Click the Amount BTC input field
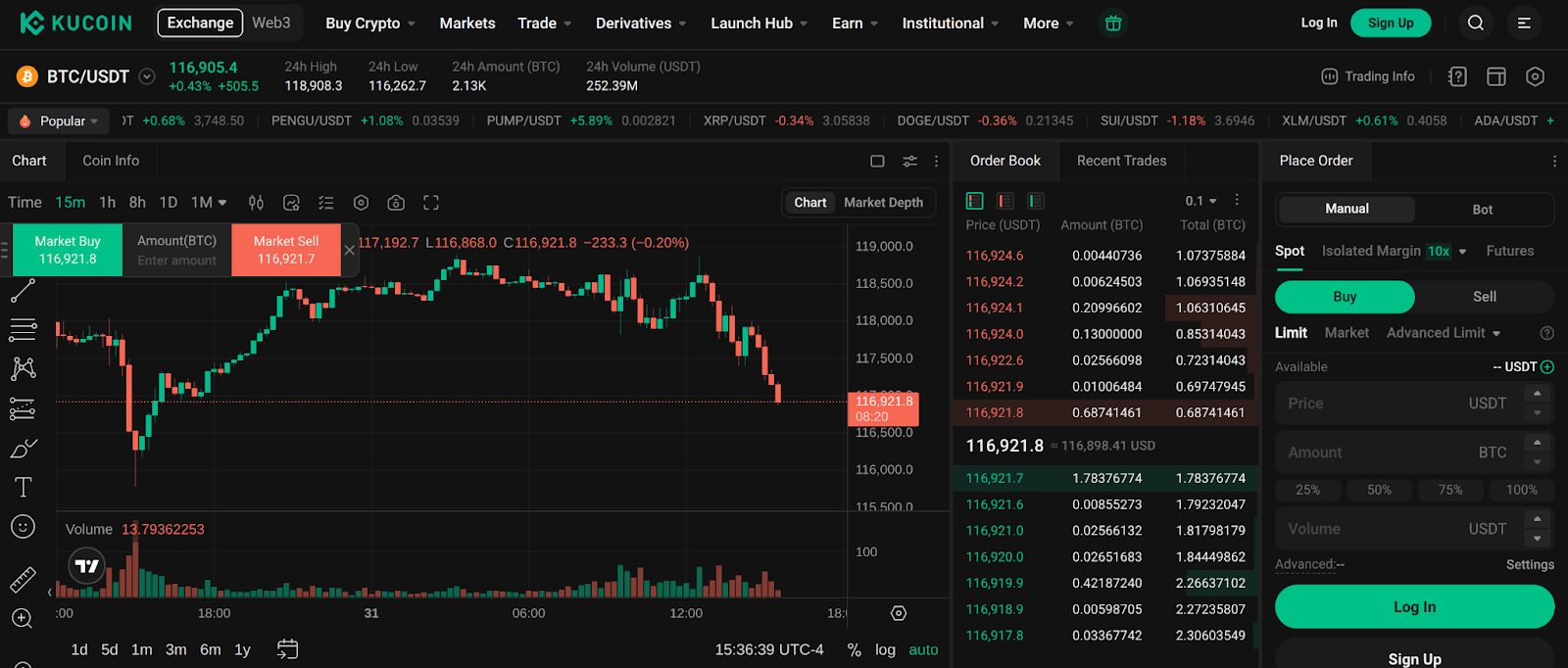This screenshot has width=1568, height=668. coord(1414,453)
